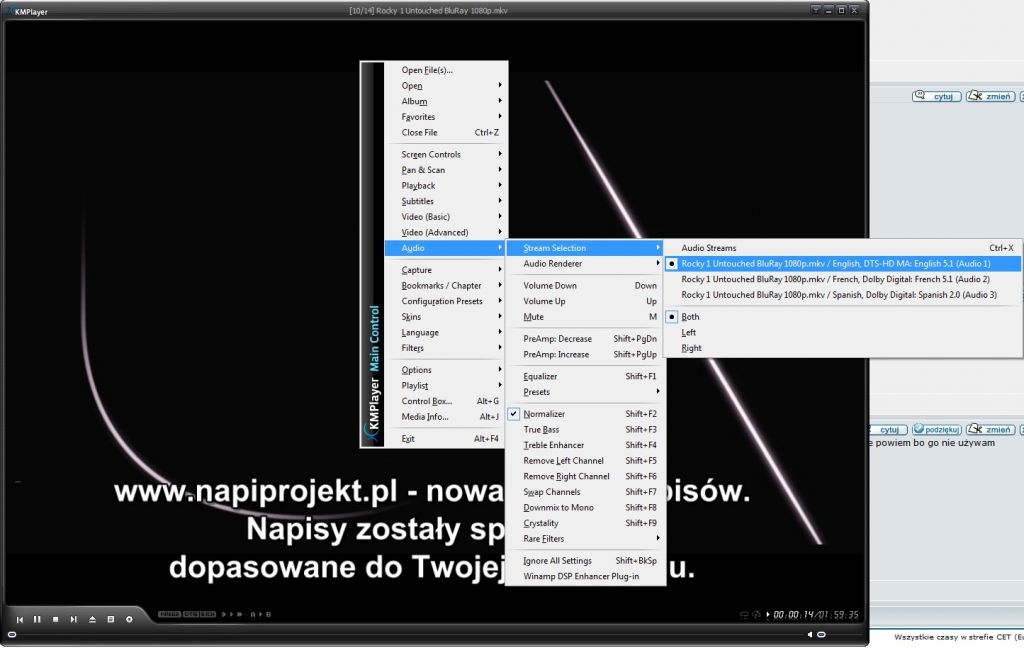Screen dimensions: 1024x648
Task: Click Control Box... menu entry
Action: coord(445,401)
